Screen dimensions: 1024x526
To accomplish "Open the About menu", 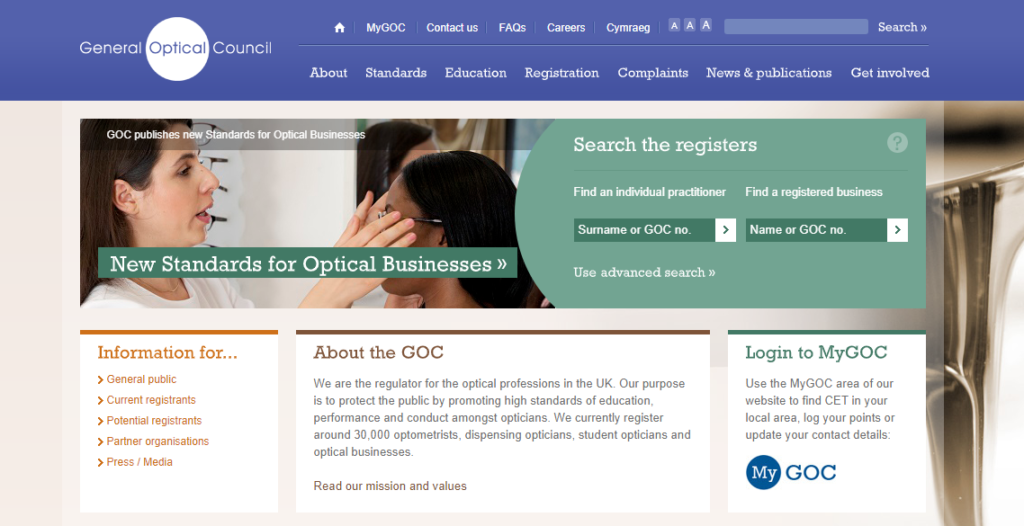I will [x=328, y=73].
